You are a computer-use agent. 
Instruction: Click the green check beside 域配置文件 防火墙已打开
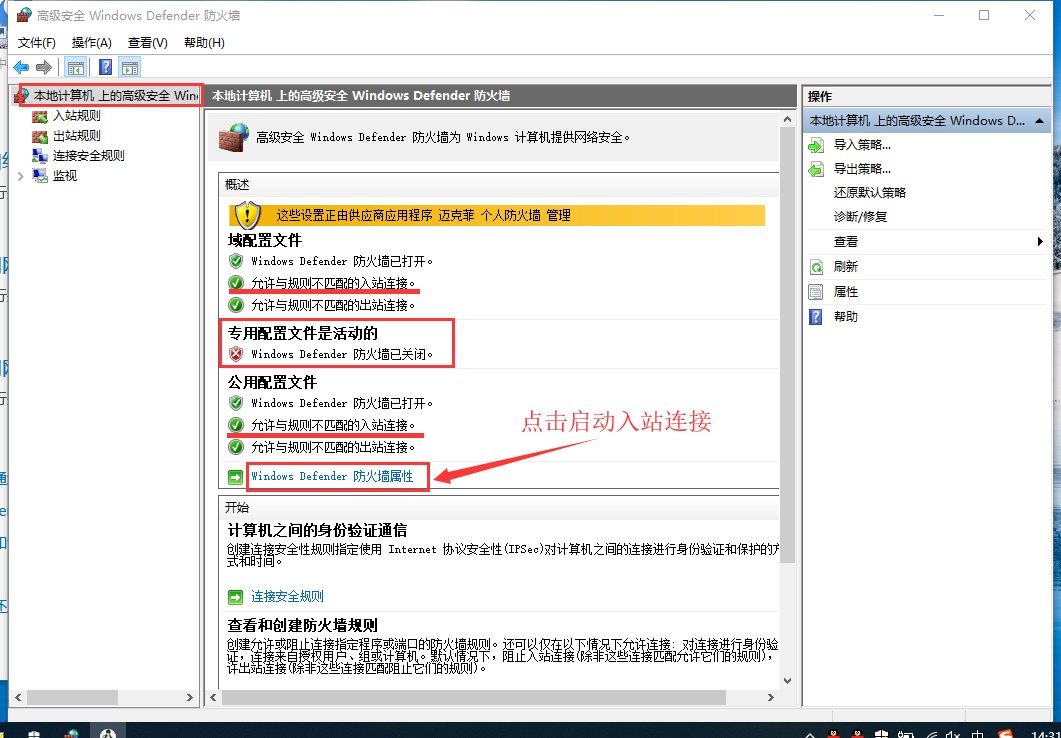[x=235, y=261]
